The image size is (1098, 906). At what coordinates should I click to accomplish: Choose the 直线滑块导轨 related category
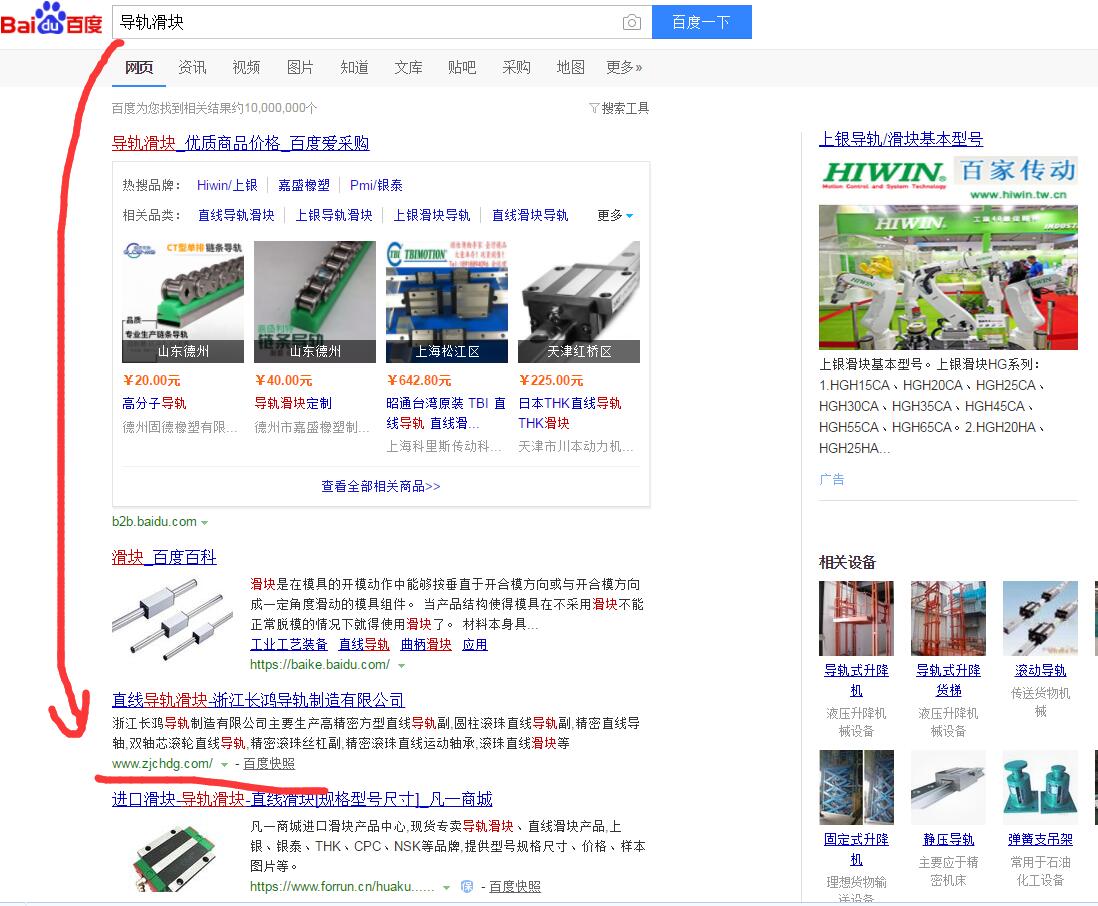(x=529, y=216)
